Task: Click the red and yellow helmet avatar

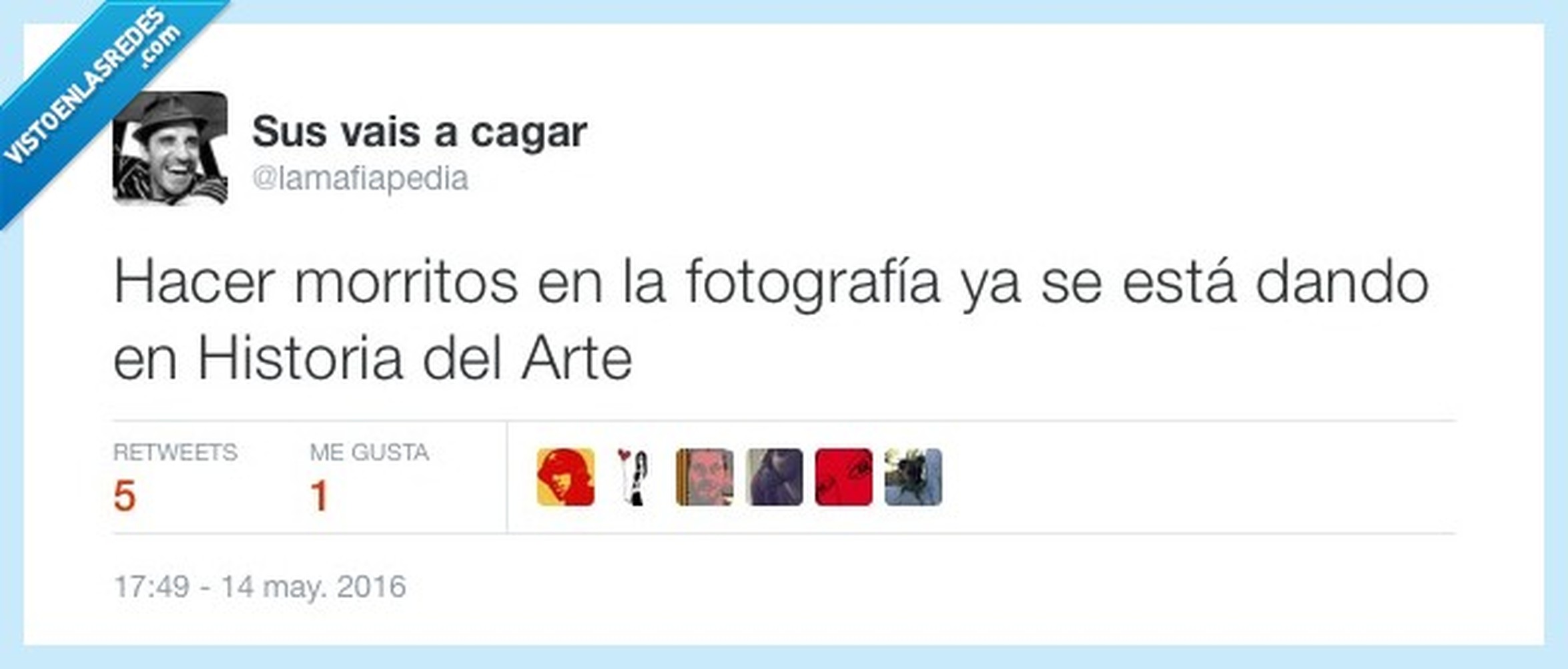Action: [565, 477]
